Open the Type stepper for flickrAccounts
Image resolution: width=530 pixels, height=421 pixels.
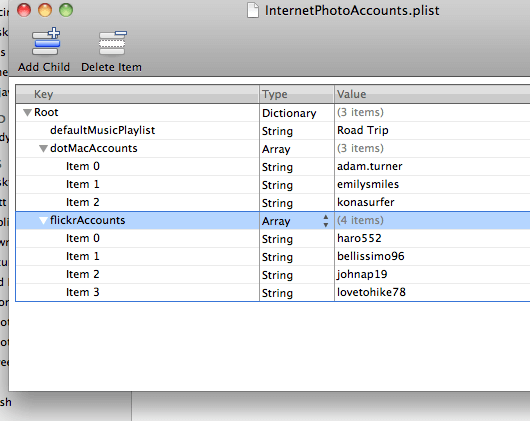point(326,221)
